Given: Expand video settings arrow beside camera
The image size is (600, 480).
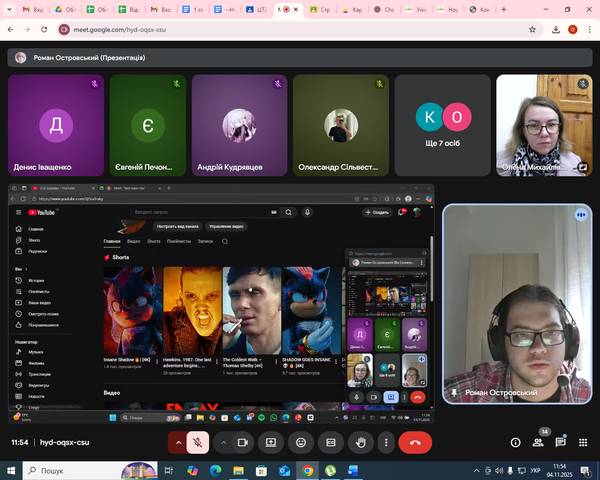Looking at the screenshot, I should pyautogui.click(x=222, y=442).
